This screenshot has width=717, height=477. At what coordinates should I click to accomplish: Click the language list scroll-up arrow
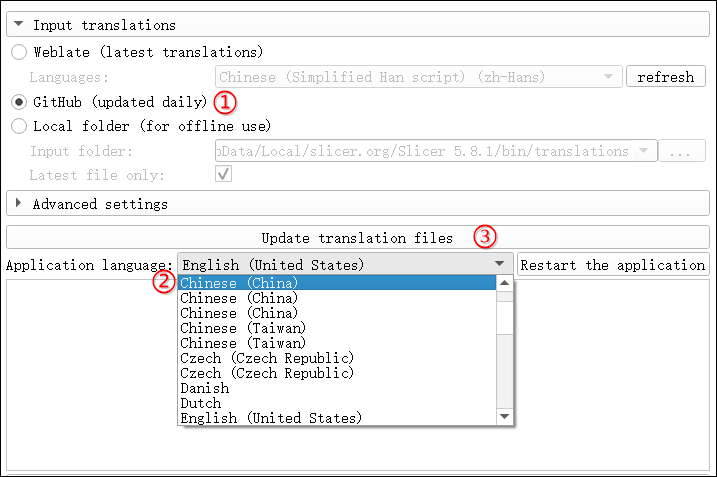(505, 283)
